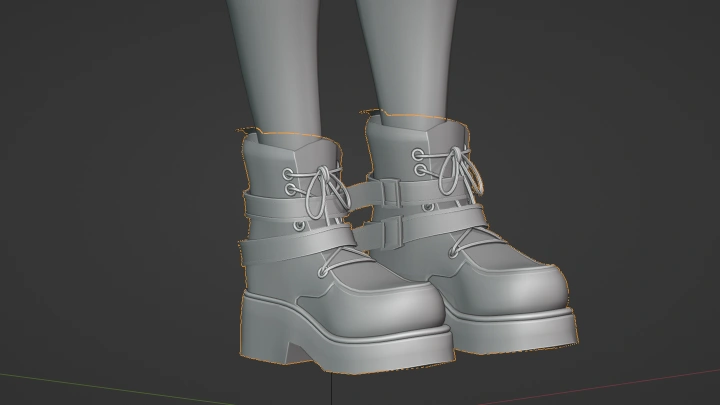
Task: Select the upper strap buckle between the boots
Action: tap(388, 191)
